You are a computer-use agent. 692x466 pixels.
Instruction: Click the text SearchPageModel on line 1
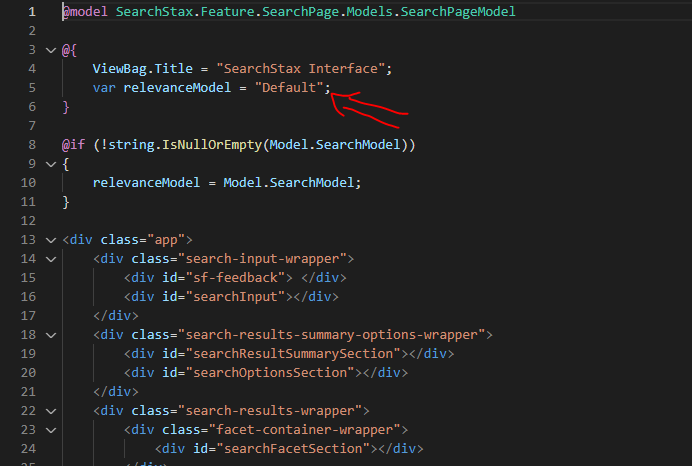[x=458, y=11]
